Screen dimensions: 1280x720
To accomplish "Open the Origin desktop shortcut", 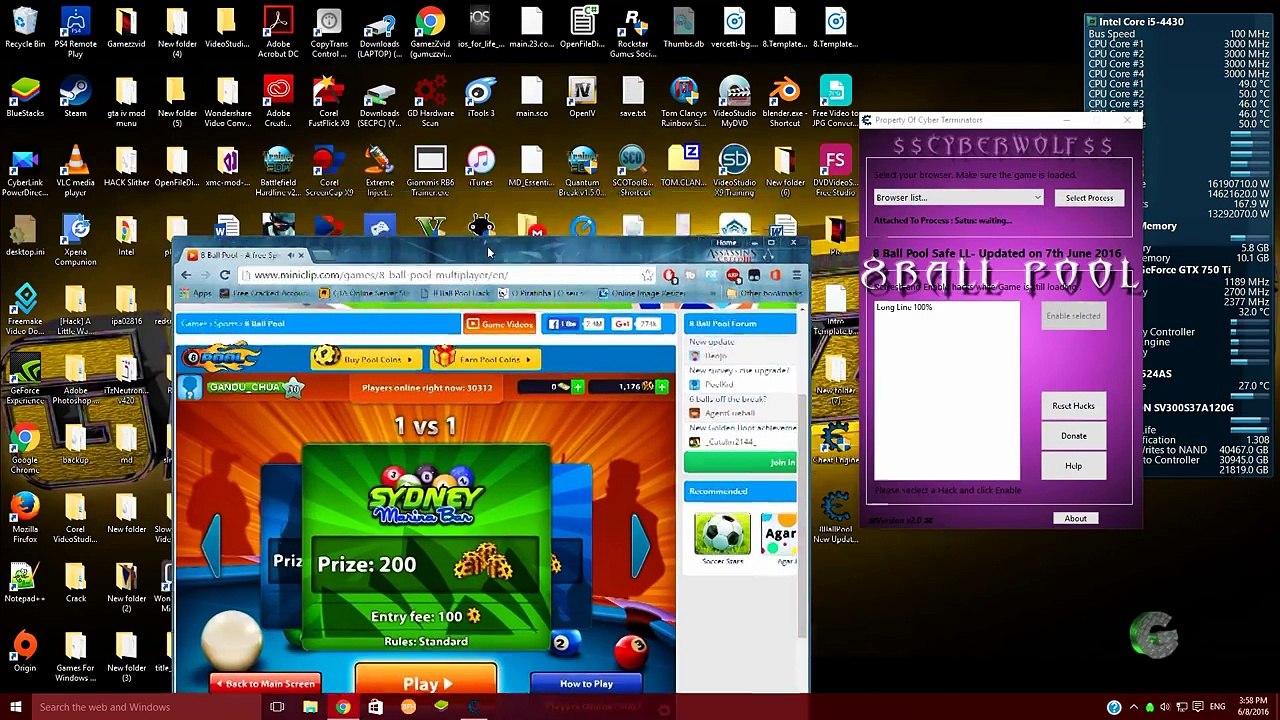I will pyautogui.click(x=25, y=652).
